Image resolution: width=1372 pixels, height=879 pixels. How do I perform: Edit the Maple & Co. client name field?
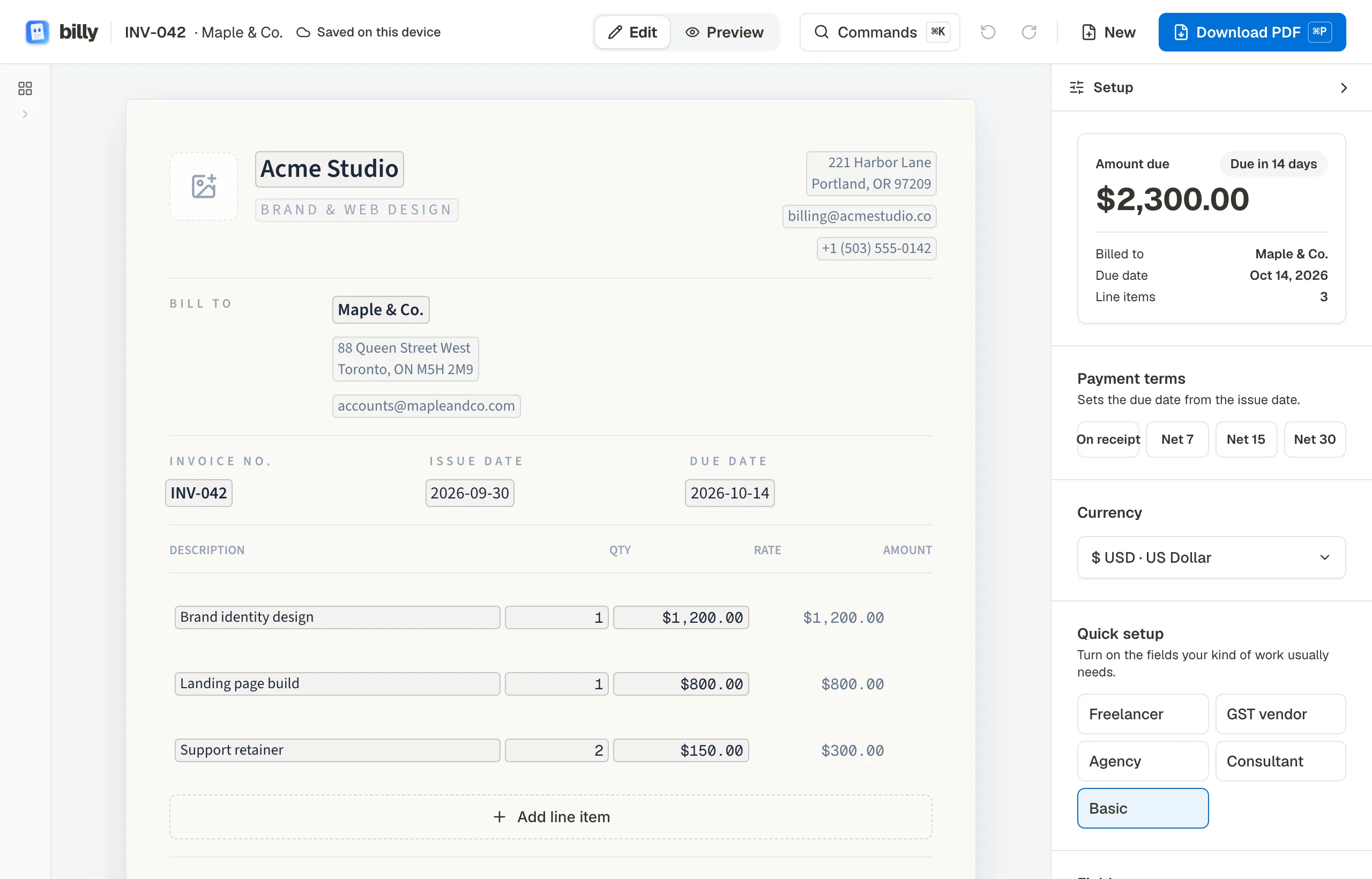(381, 309)
